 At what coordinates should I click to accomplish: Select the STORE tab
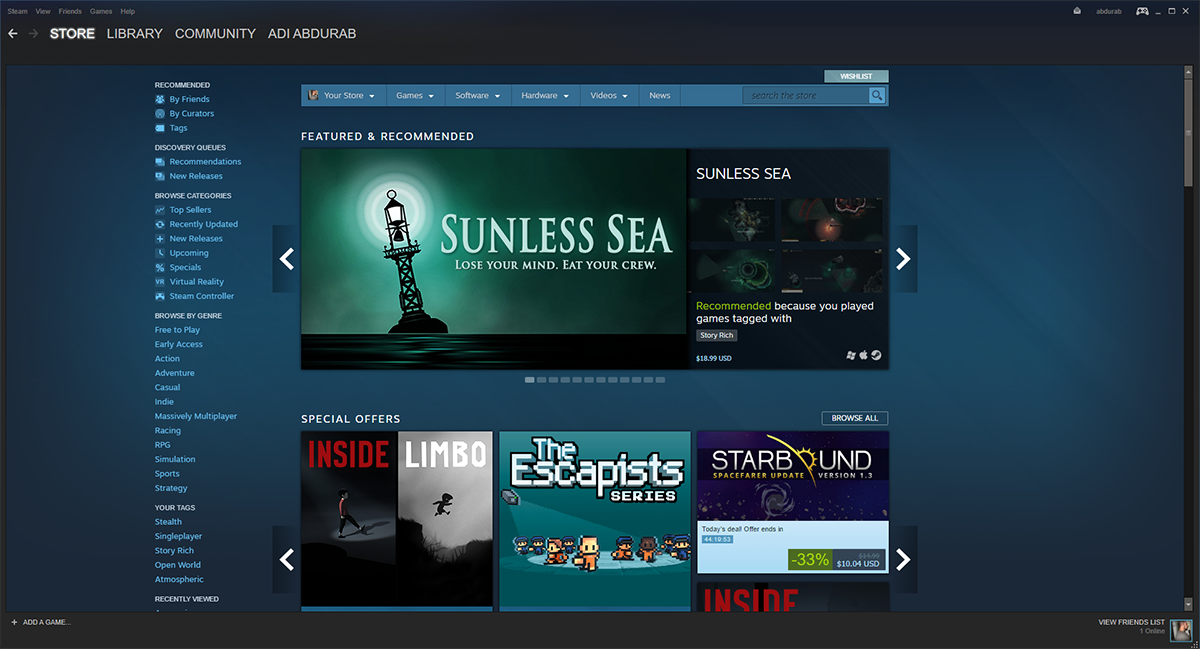click(72, 34)
